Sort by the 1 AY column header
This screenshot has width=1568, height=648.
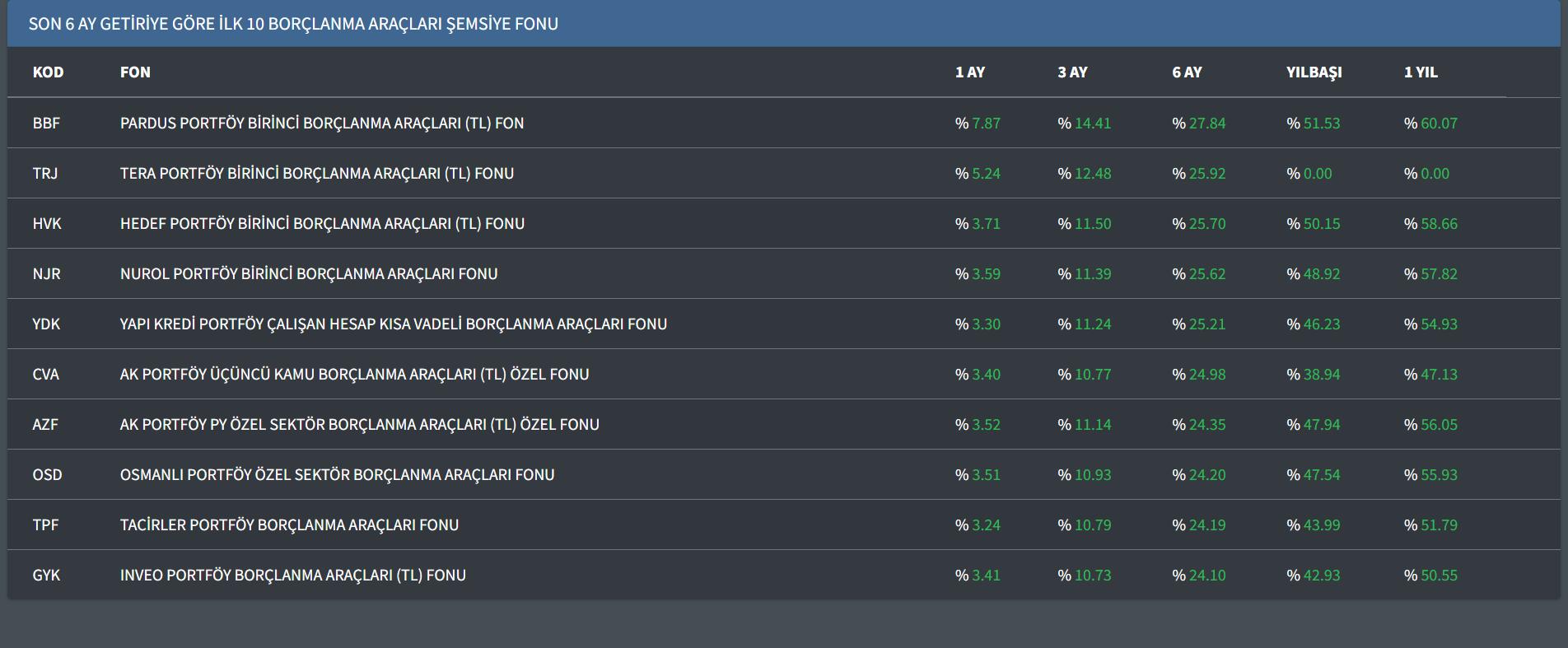click(x=969, y=72)
